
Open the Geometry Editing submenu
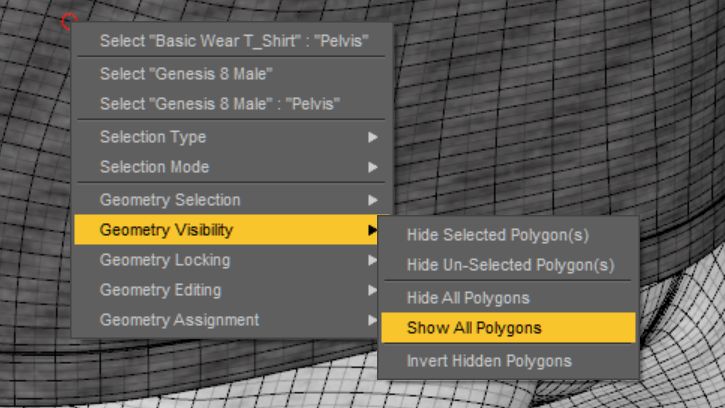(227, 290)
